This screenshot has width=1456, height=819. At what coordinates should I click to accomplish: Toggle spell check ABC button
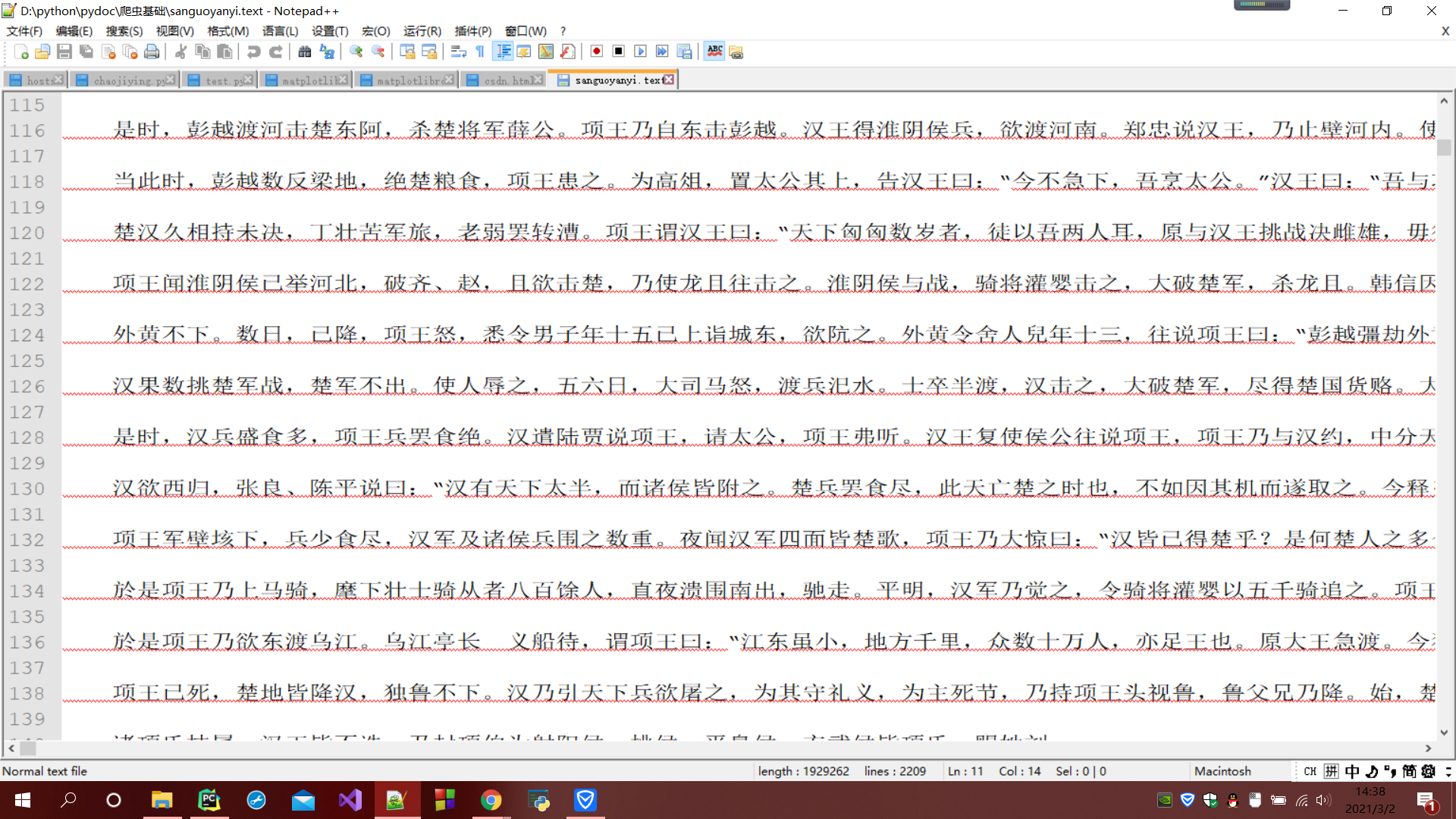(714, 52)
